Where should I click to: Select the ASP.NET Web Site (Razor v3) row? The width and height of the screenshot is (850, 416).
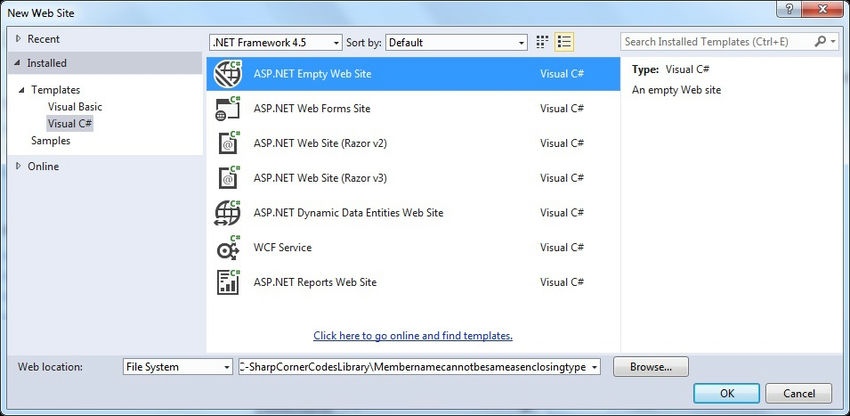point(413,178)
